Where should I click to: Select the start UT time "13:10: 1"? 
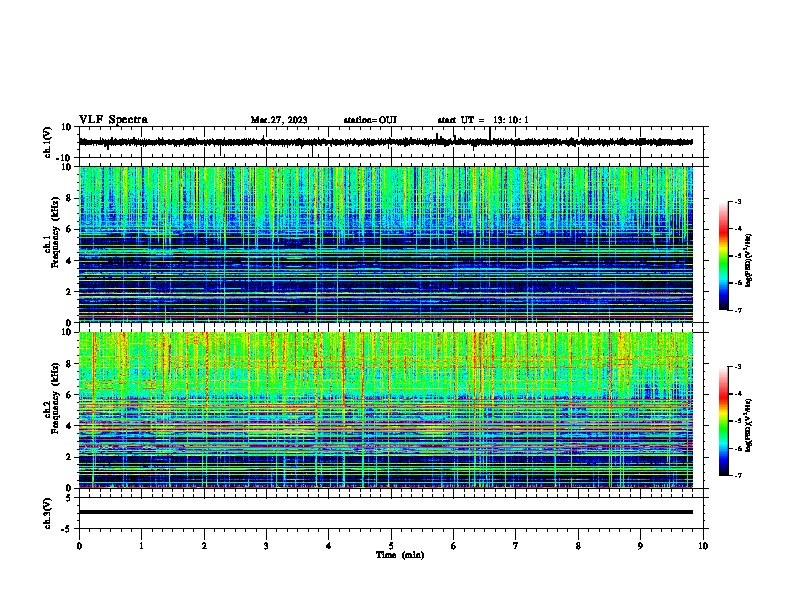(x=511, y=120)
